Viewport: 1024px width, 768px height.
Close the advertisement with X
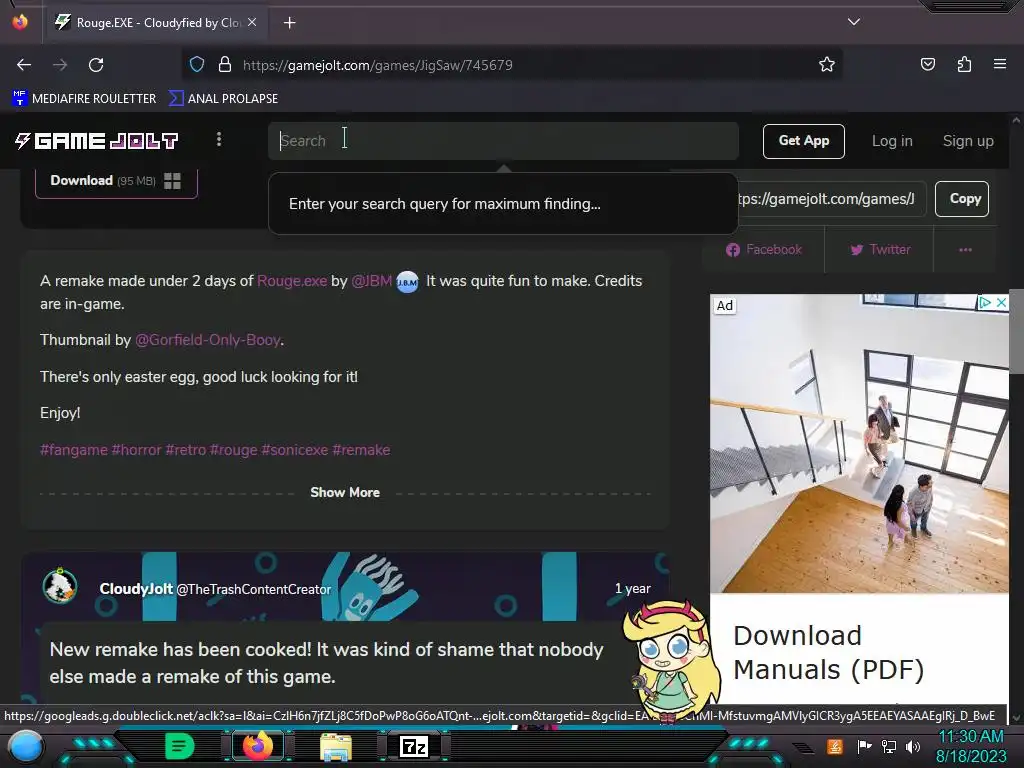pos(1001,302)
